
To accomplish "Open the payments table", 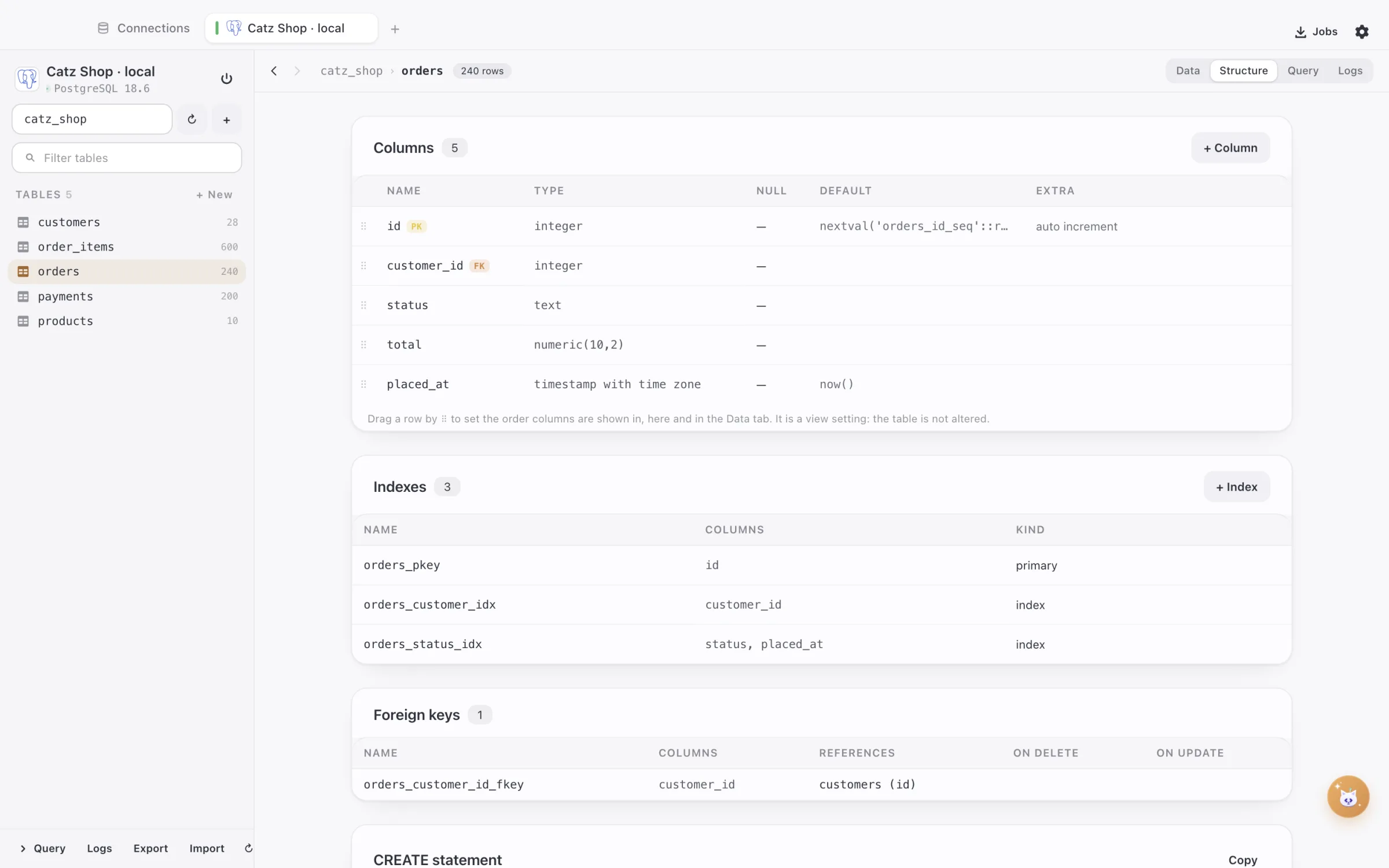I will pos(127,296).
